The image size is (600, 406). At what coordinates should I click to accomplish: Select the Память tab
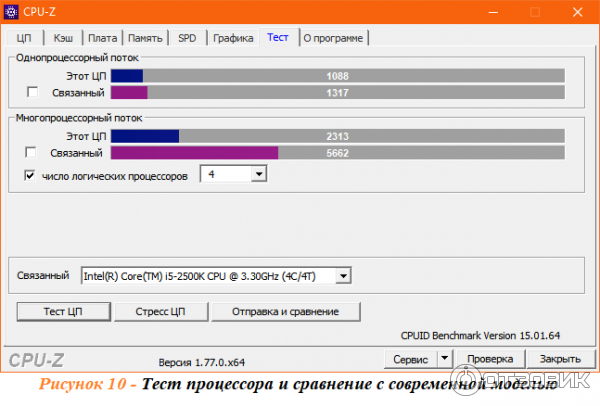click(x=146, y=38)
